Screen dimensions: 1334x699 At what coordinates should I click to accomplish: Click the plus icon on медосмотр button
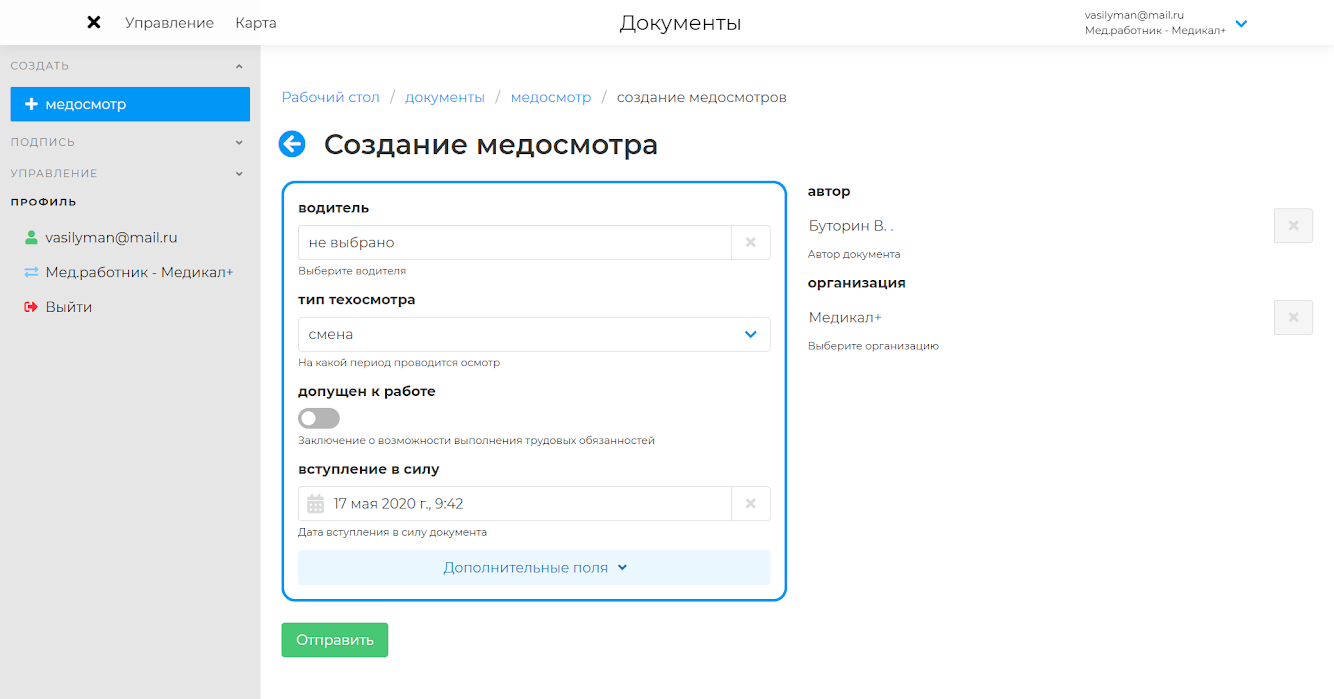pyautogui.click(x=31, y=104)
